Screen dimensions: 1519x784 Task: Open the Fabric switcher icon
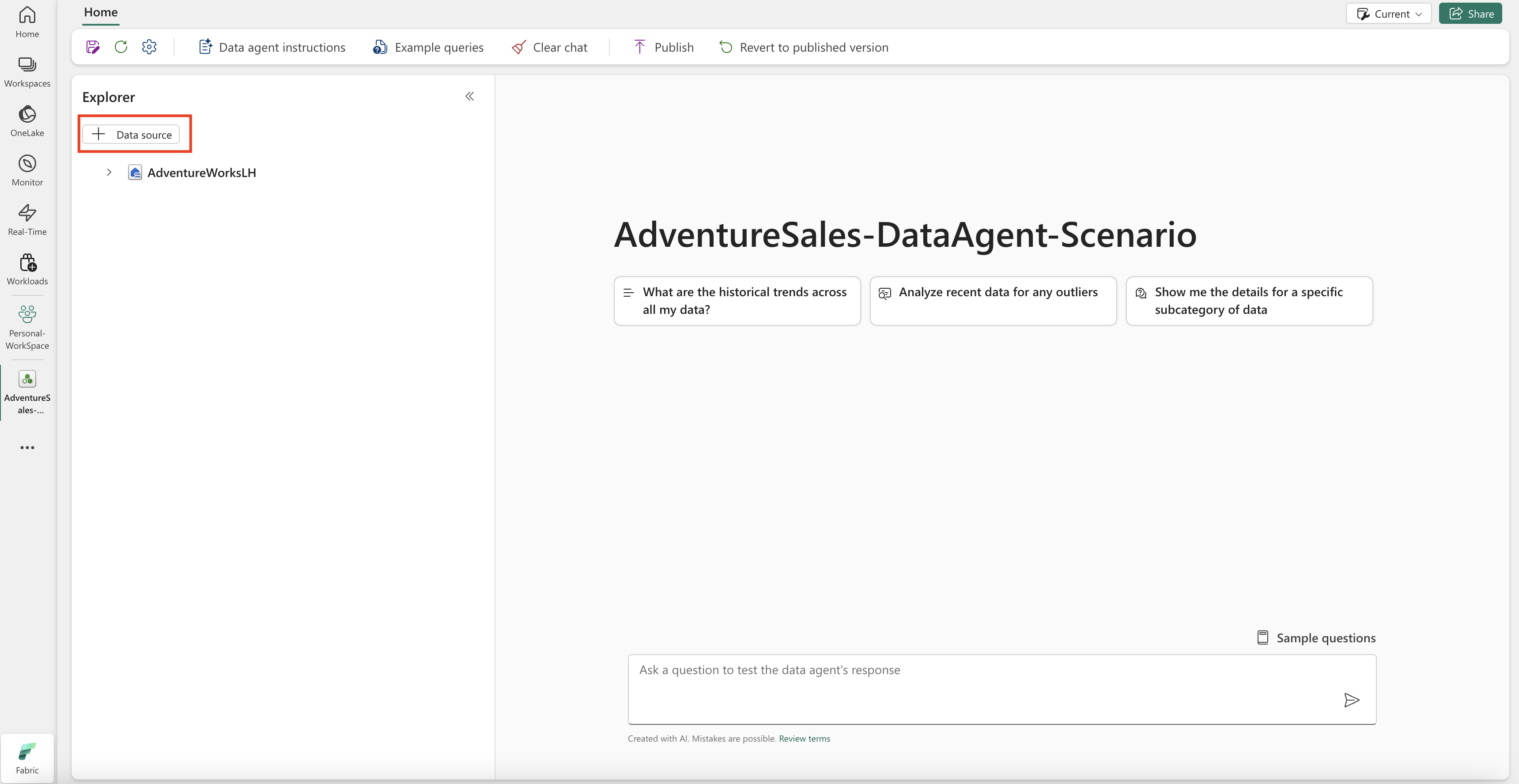point(27,758)
